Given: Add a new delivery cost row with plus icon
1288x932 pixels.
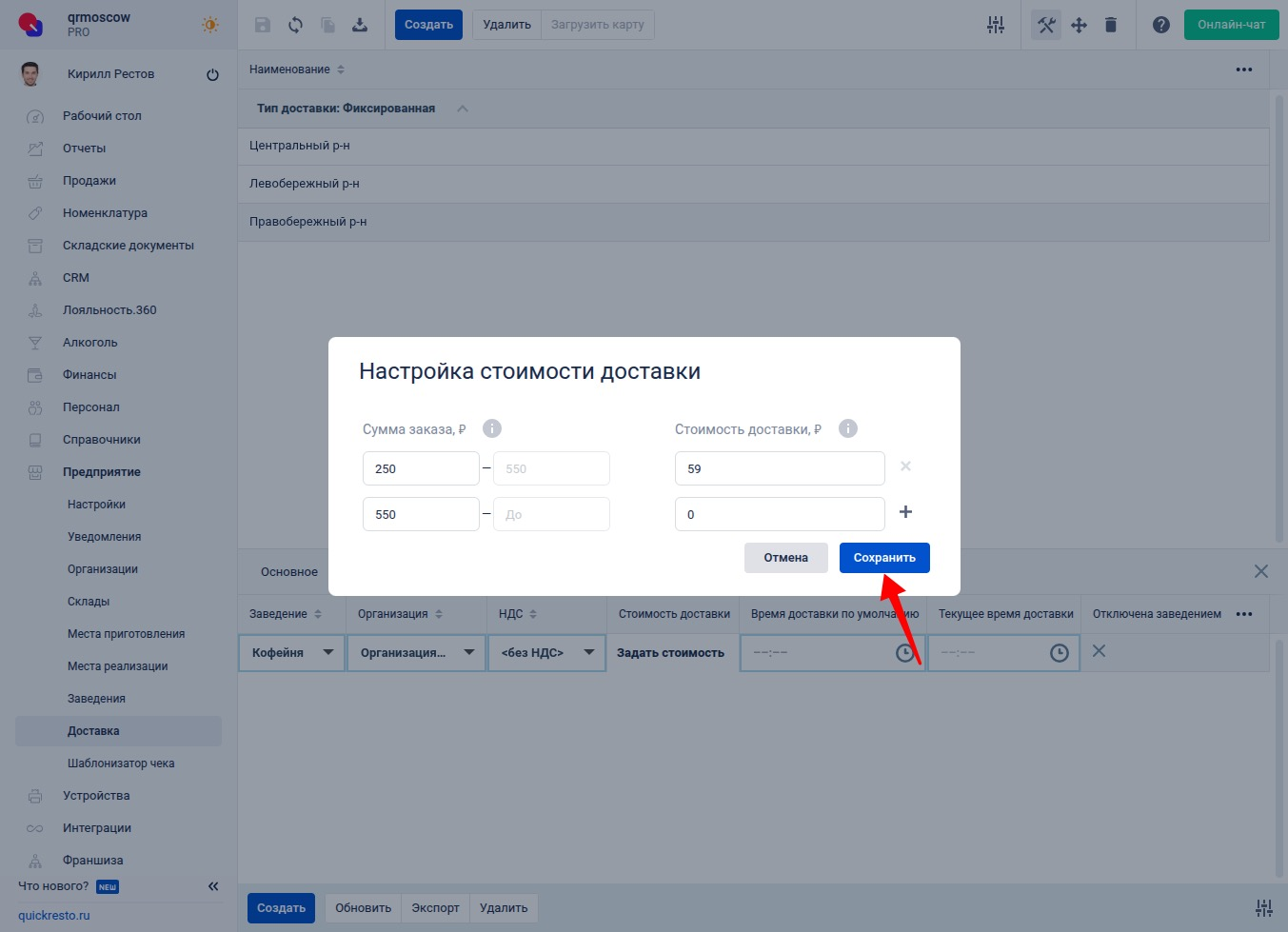Looking at the screenshot, I should 905,512.
